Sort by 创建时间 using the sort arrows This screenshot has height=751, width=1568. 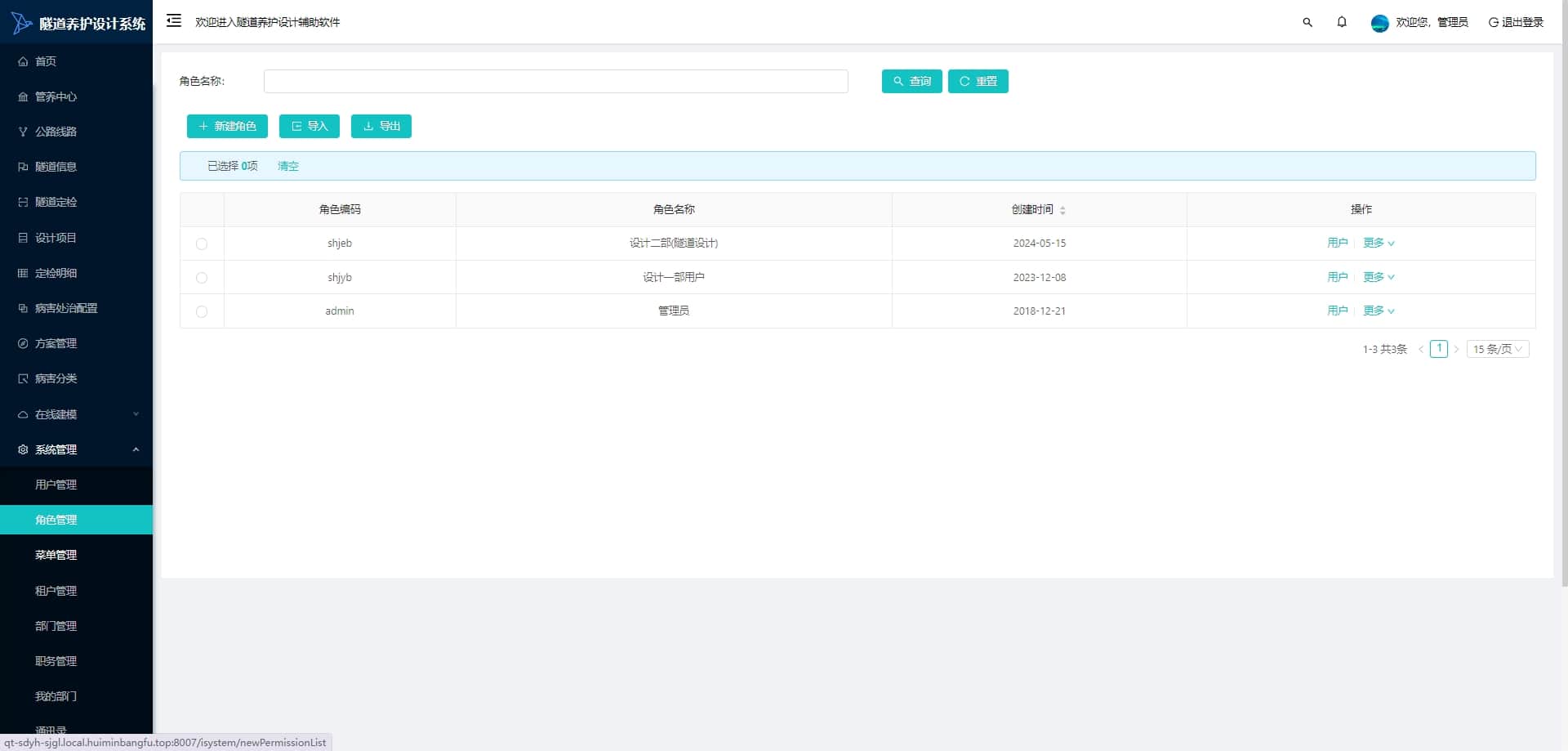tap(1062, 210)
